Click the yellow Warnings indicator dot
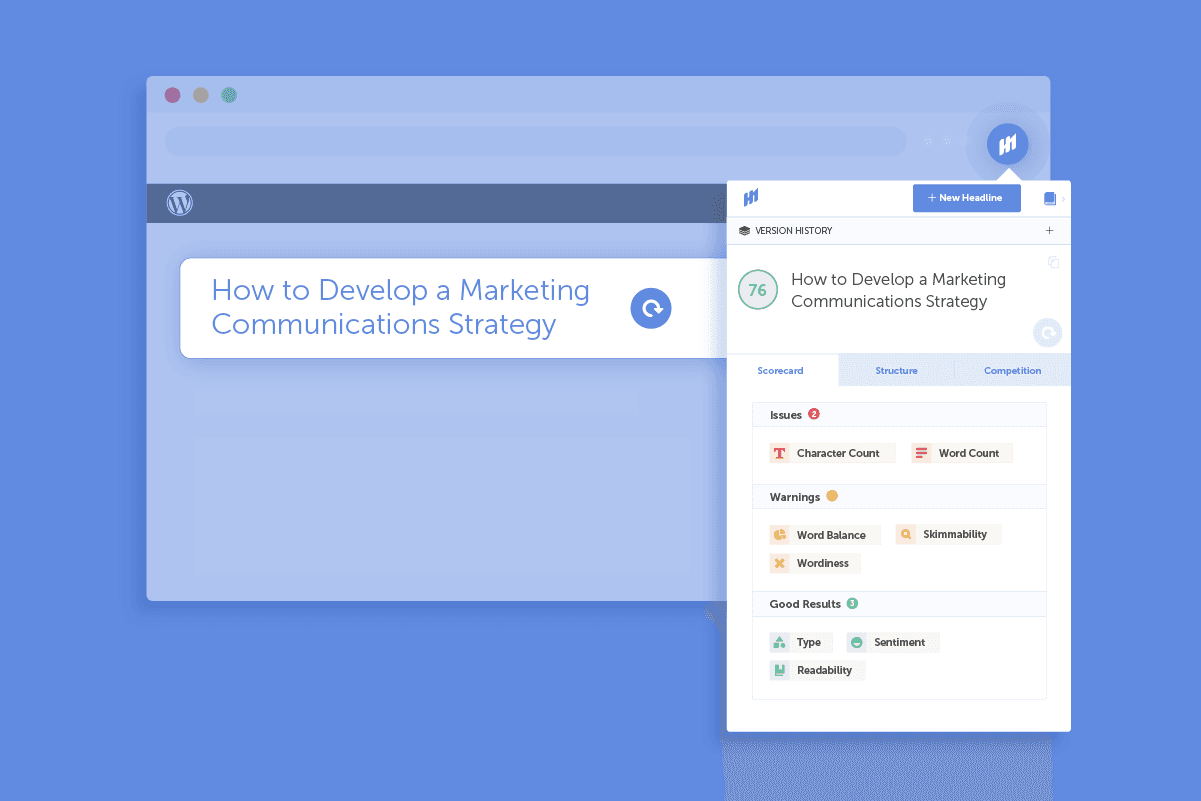The width and height of the screenshot is (1201, 801). coord(832,496)
